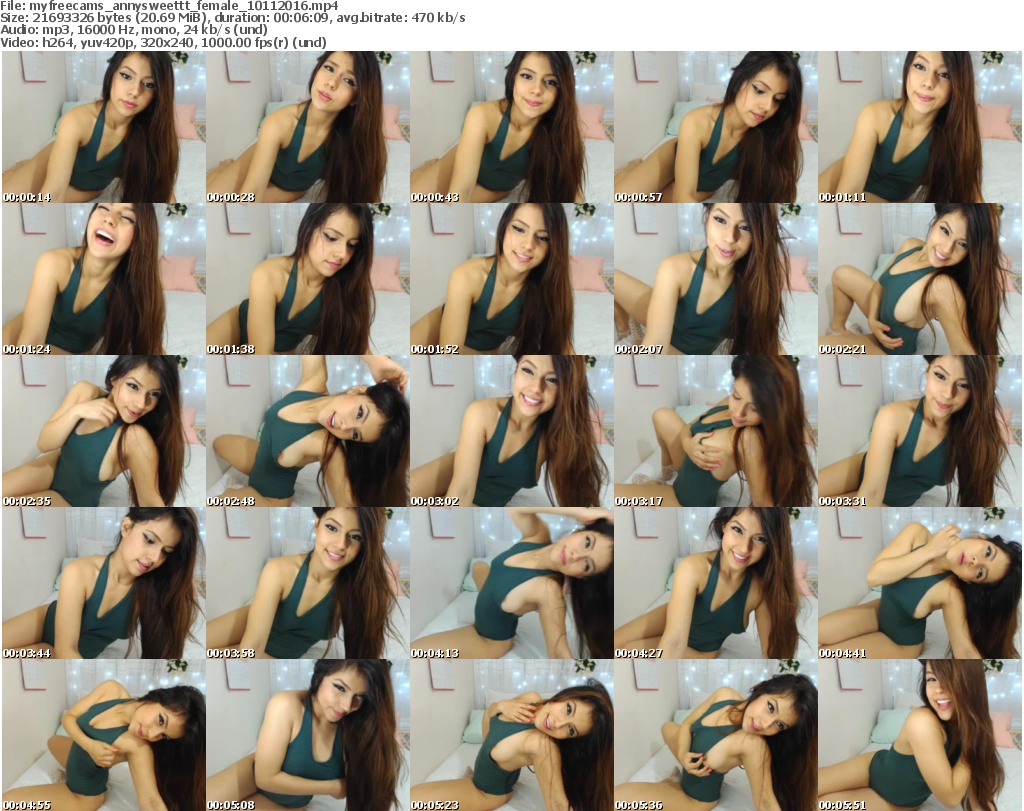Select the thumbnail stamped 00:00:14

[104, 127]
